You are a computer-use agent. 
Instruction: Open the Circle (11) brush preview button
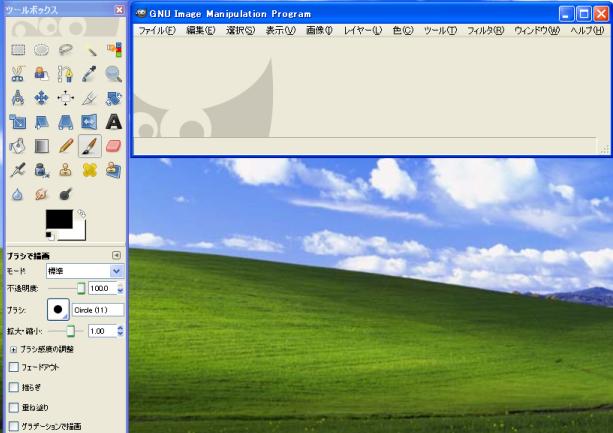58,310
